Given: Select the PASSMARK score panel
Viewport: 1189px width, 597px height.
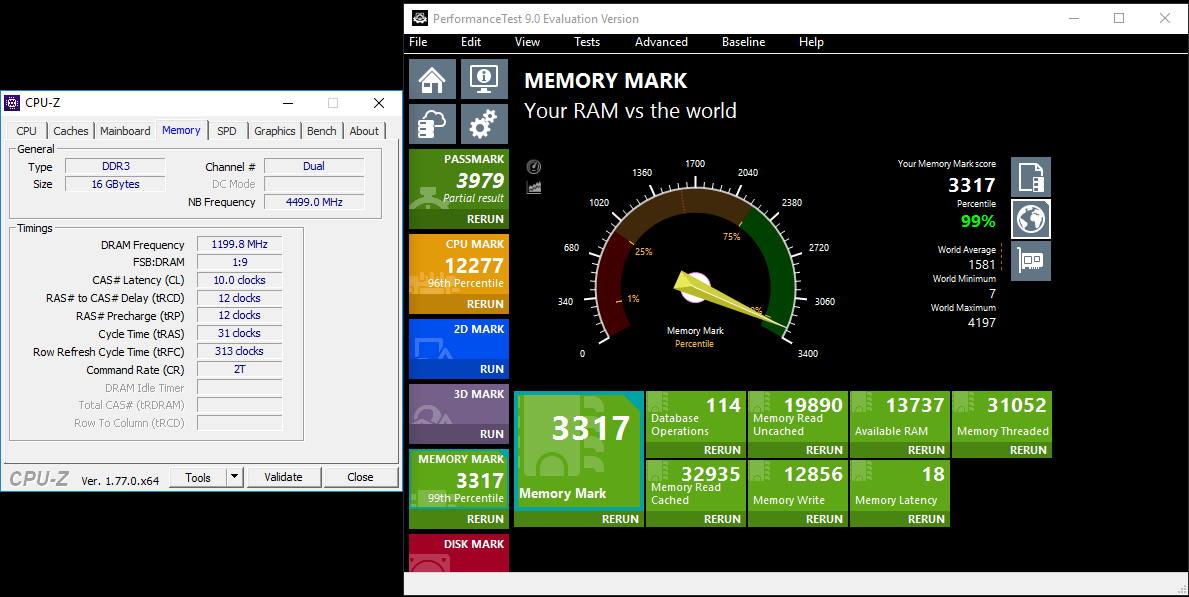Looking at the screenshot, I should click(x=459, y=189).
